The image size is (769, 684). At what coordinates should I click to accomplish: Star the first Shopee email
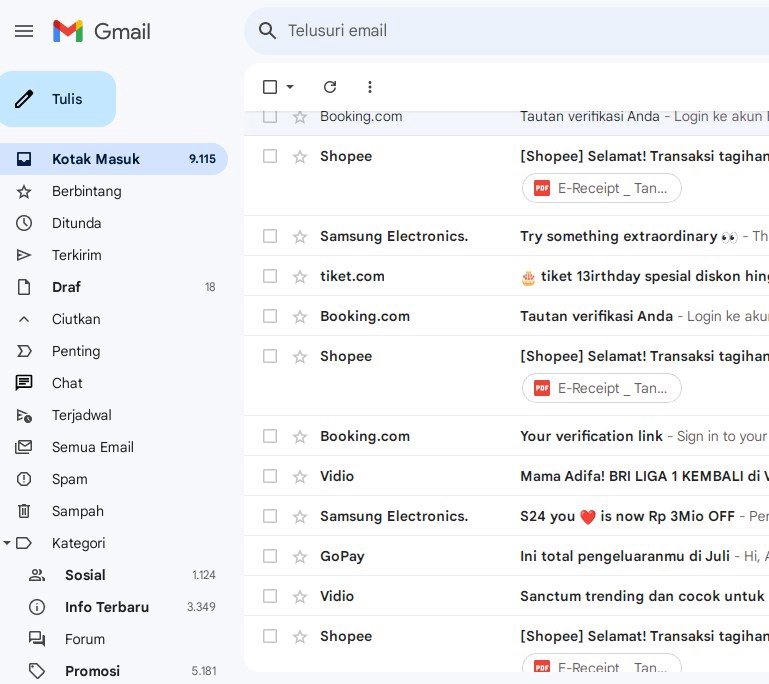pos(300,156)
